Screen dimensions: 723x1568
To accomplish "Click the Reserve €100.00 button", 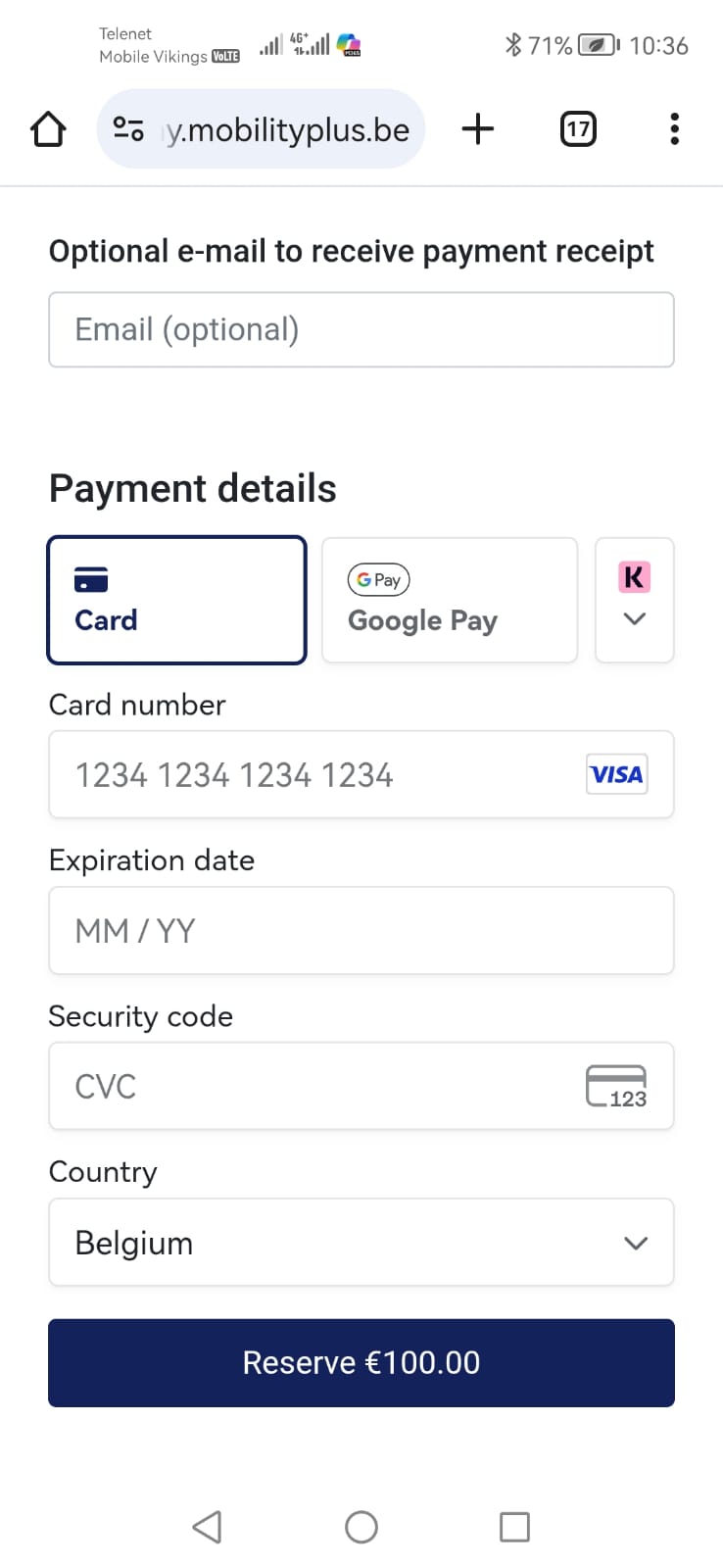I will pyautogui.click(x=361, y=1362).
